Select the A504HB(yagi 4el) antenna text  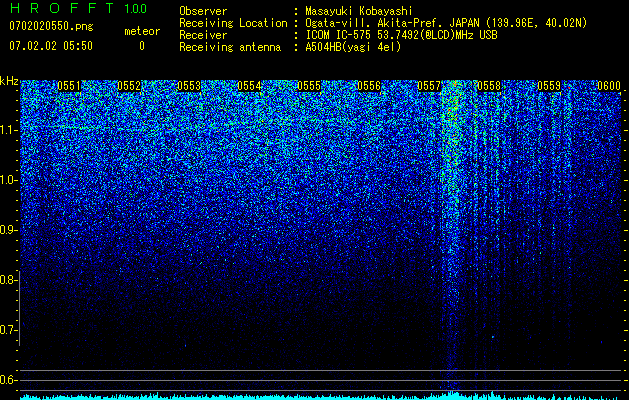click(353, 47)
